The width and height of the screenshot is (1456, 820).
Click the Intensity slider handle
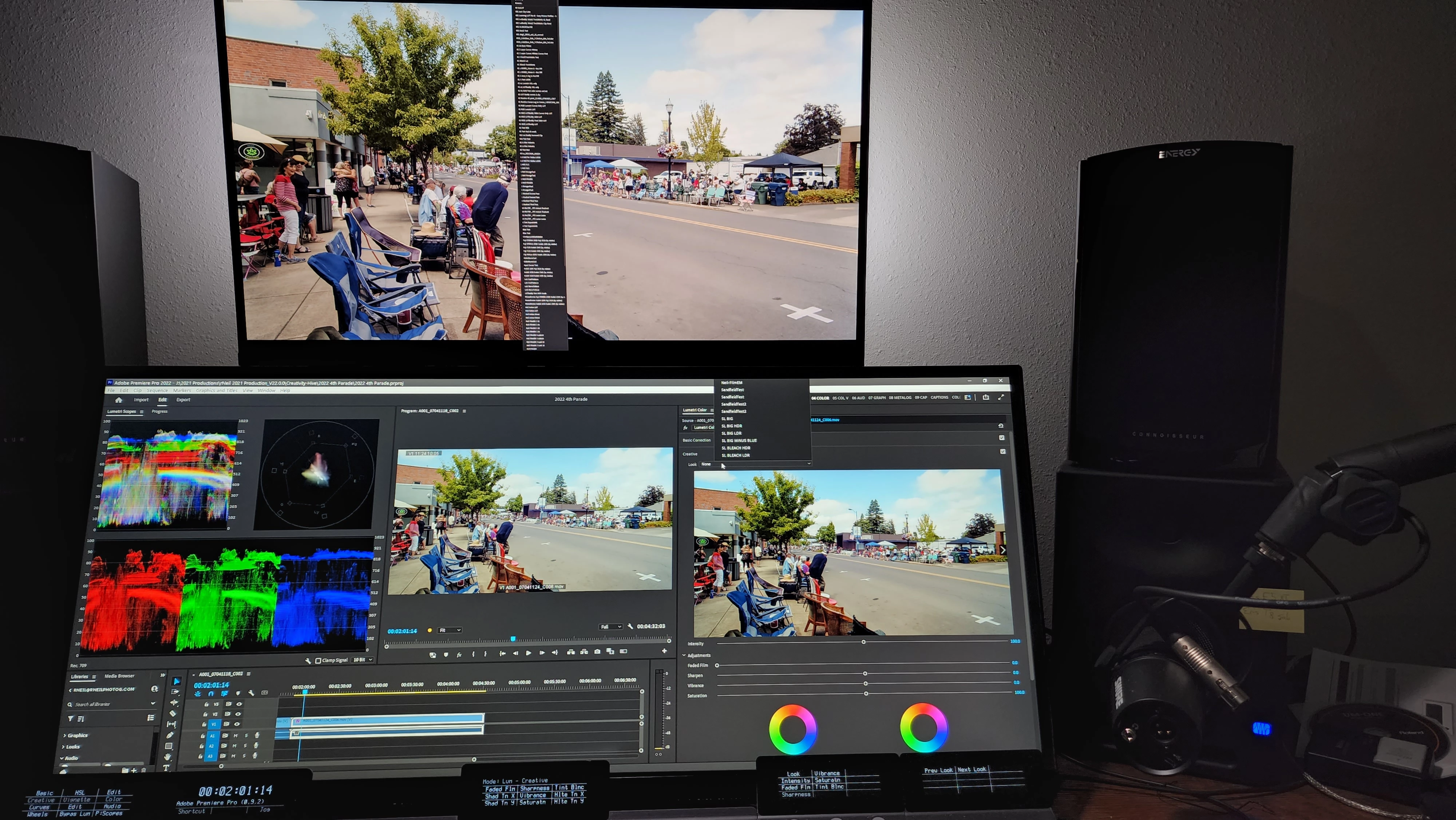click(863, 642)
